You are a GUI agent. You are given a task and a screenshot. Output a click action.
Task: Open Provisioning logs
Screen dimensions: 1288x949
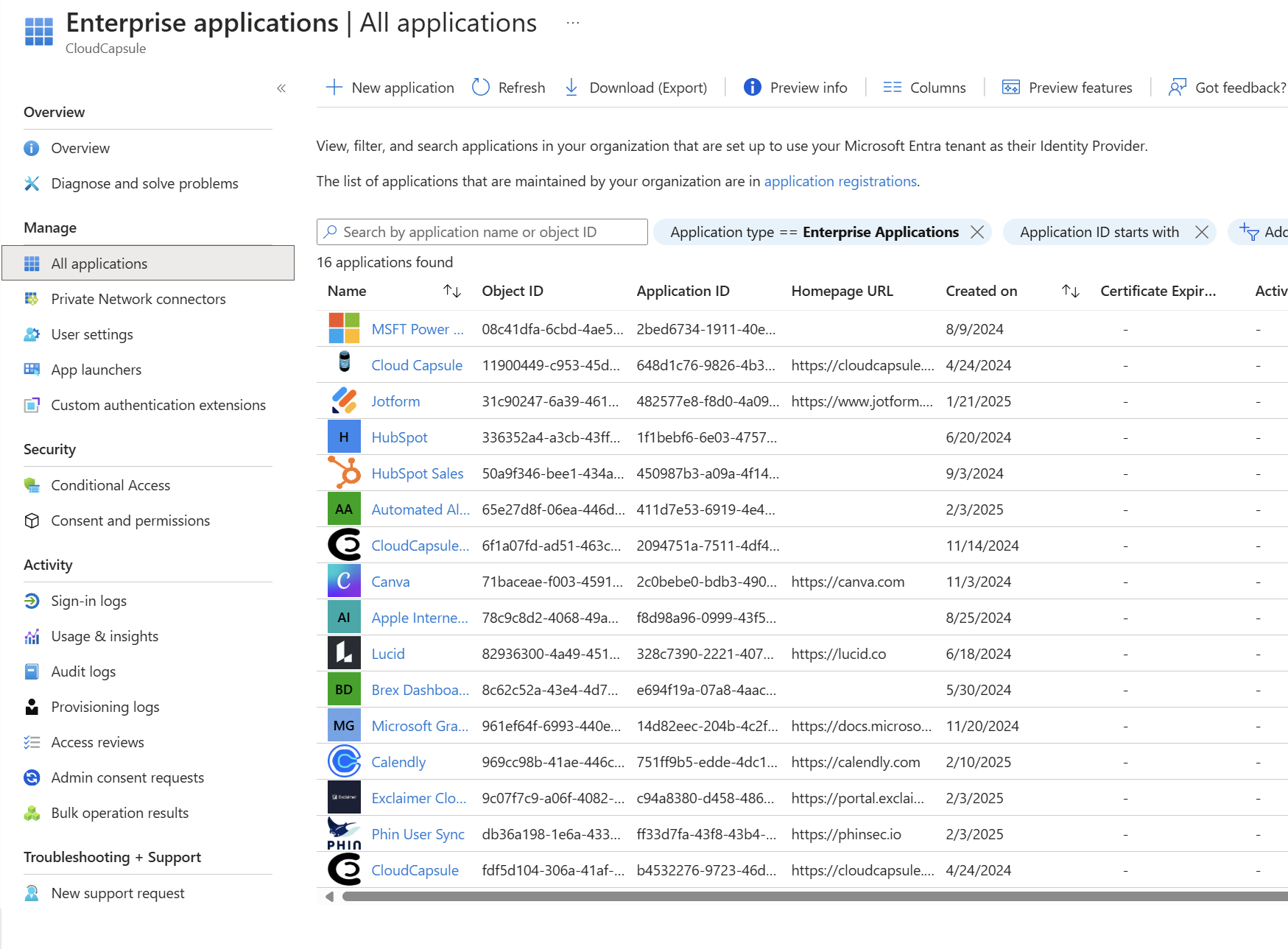coord(105,706)
